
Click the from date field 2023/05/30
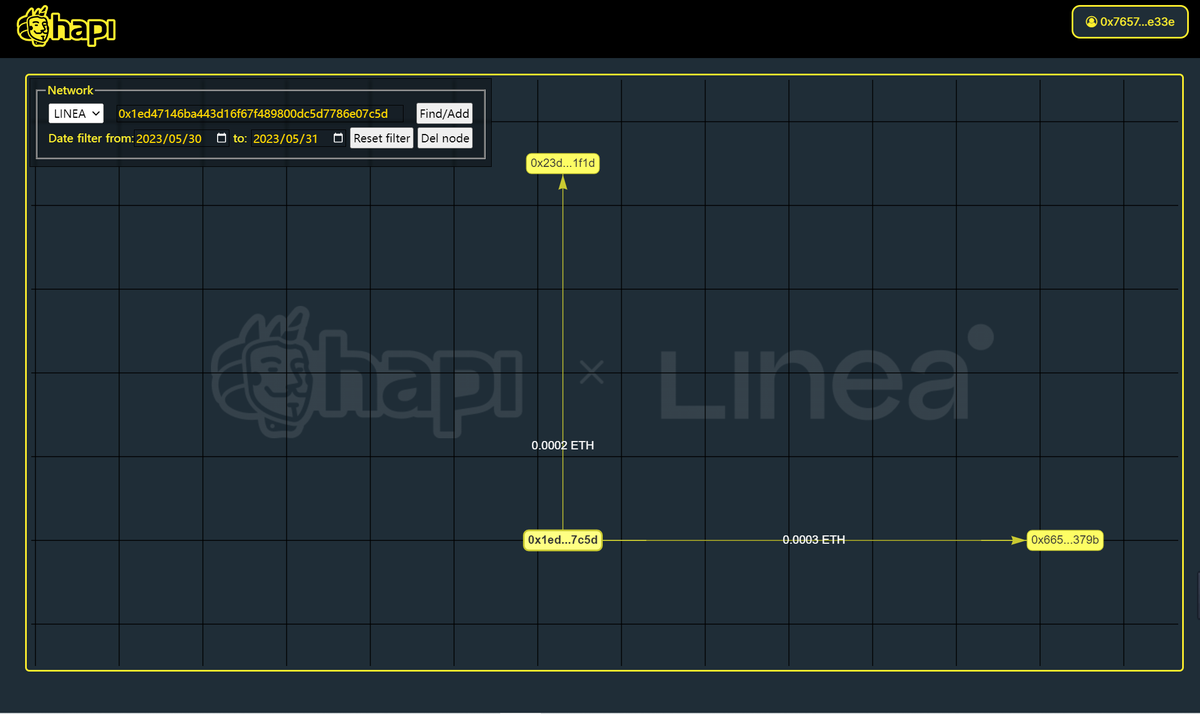(181, 138)
